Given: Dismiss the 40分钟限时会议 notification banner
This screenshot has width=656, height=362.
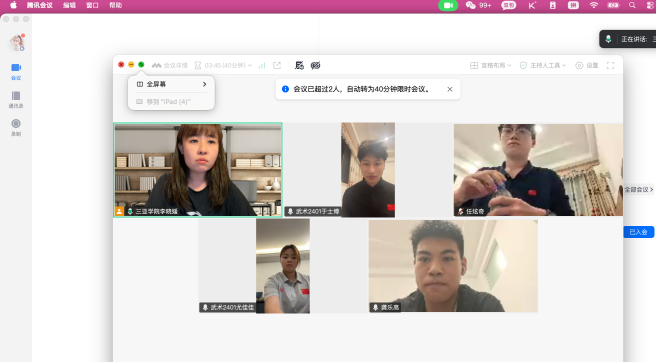Looking at the screenshot, I should click(x=450, y=89).
